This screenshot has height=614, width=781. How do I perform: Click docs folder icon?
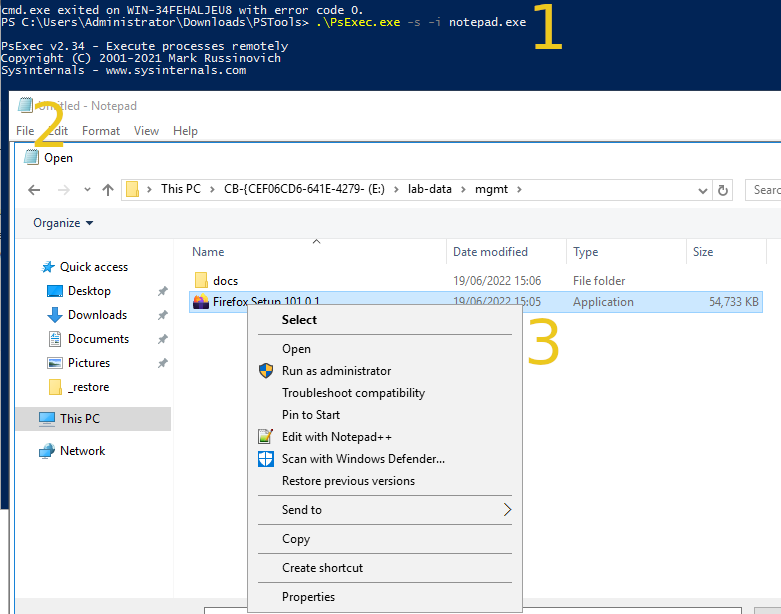pyautogui.click(x=201, y=280)
